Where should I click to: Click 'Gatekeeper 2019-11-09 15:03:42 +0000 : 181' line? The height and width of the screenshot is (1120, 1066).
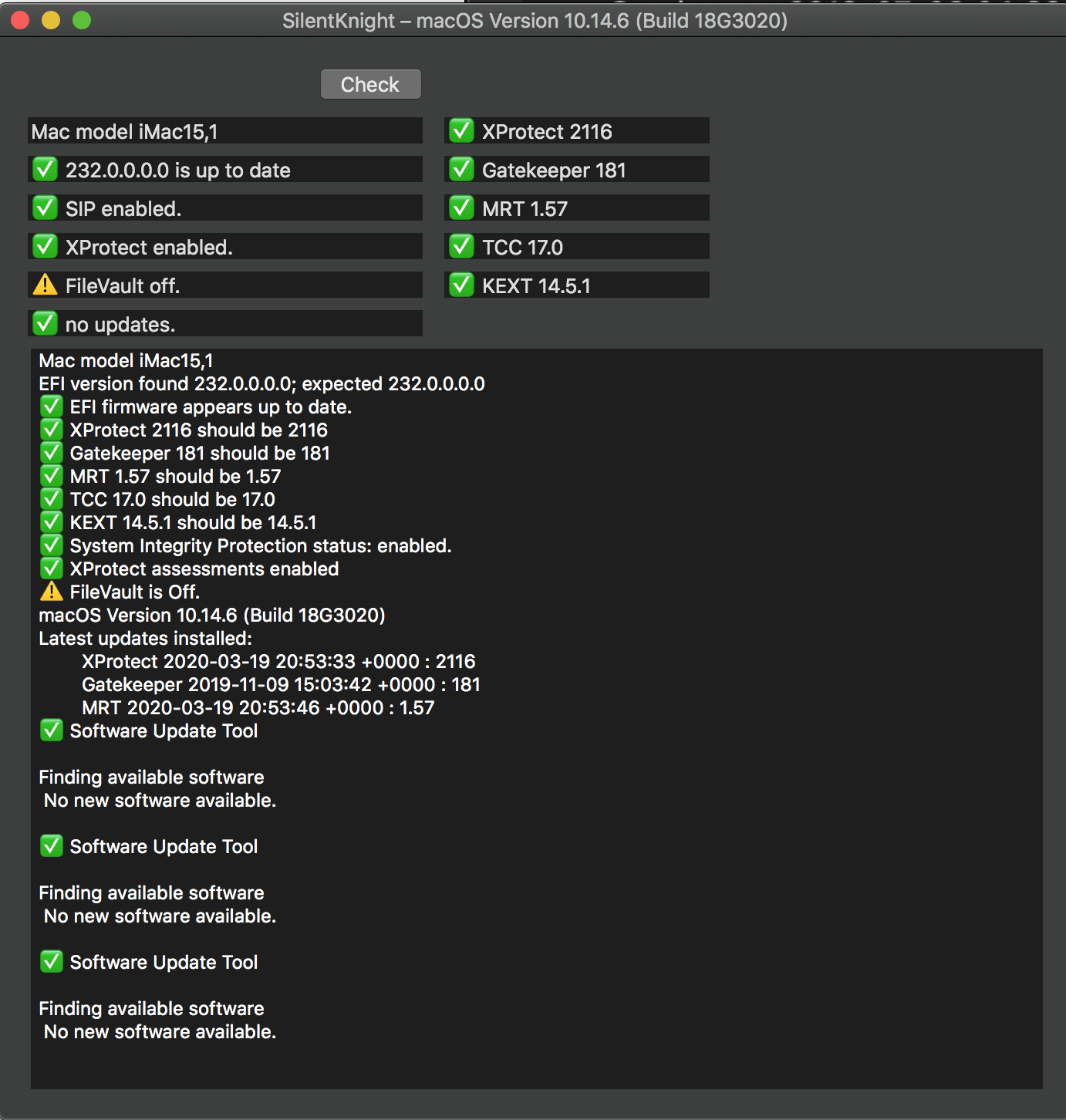pos(281,684)
